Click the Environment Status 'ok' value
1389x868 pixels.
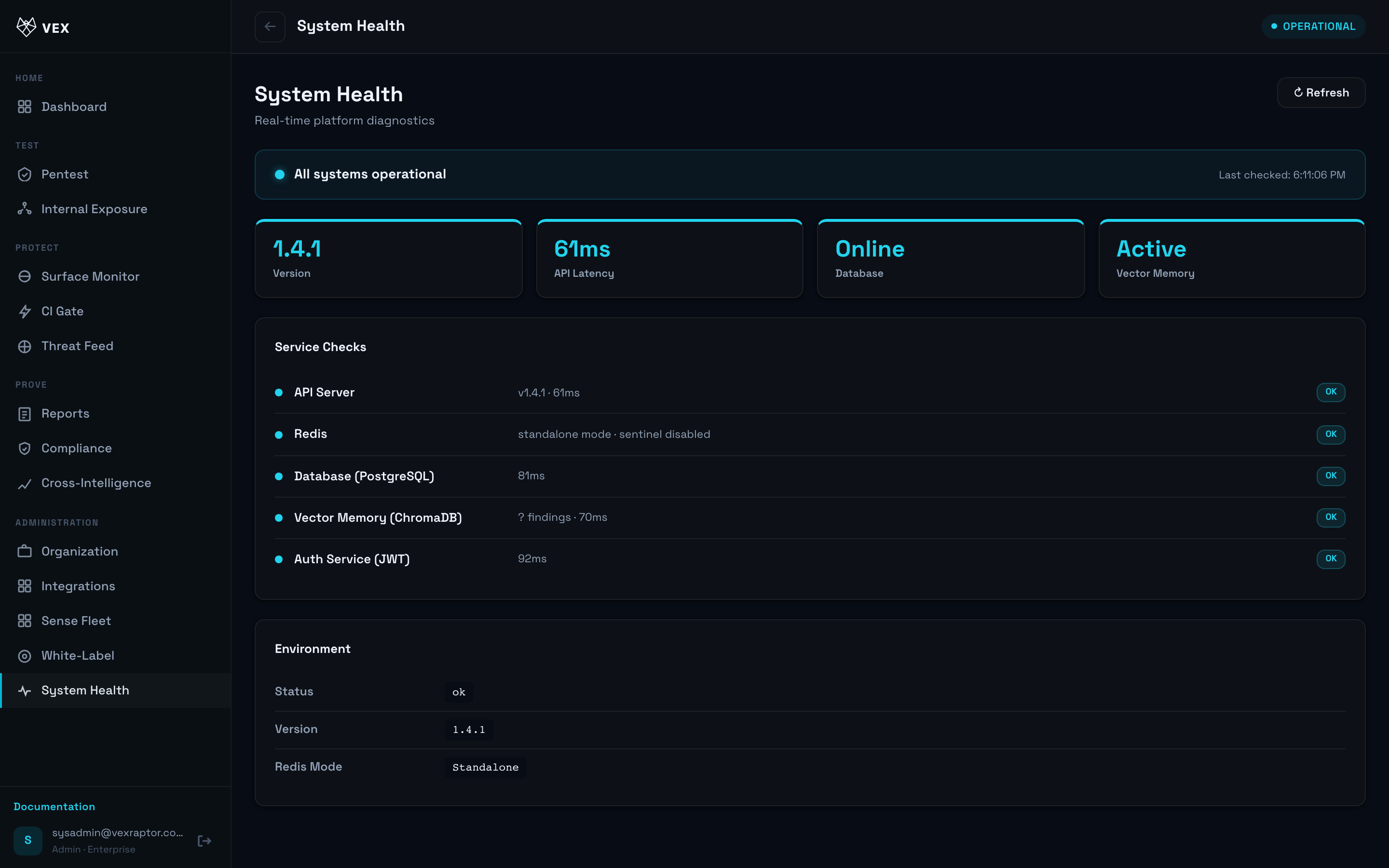(459, 692)
